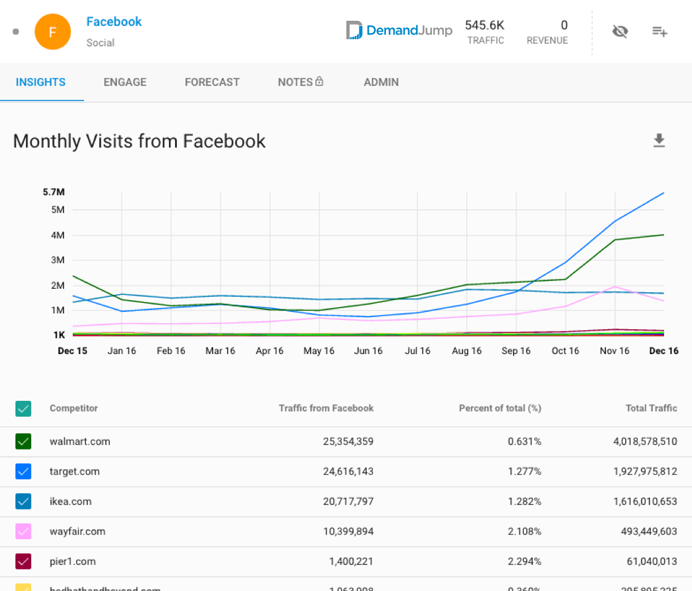This screenshot has width=692, height=591.
Task: Open the INSIGHTS tab
Action: (x=41, y=82)
